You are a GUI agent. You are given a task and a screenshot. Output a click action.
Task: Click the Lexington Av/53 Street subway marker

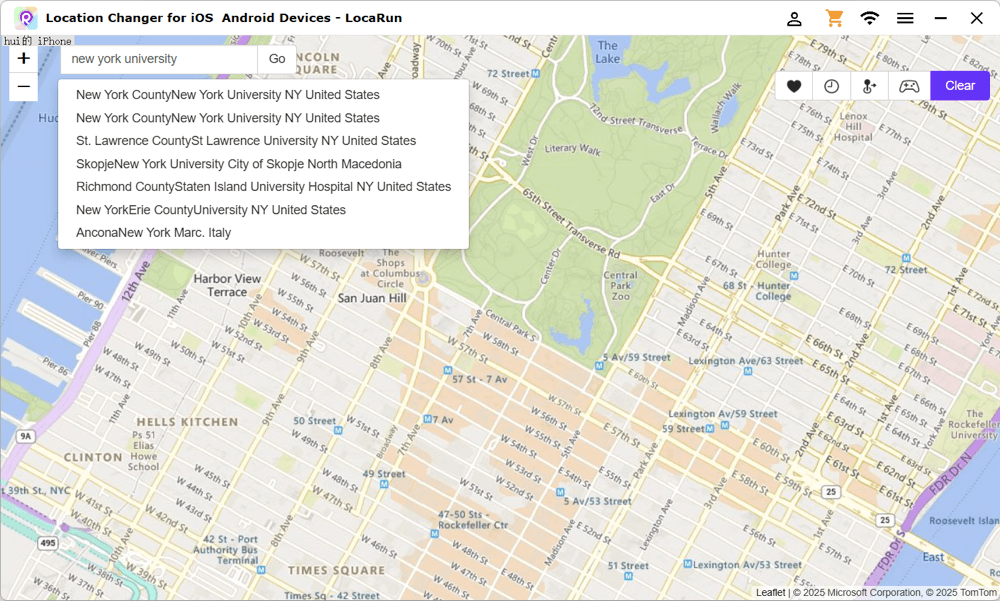[x=688, y=564]
